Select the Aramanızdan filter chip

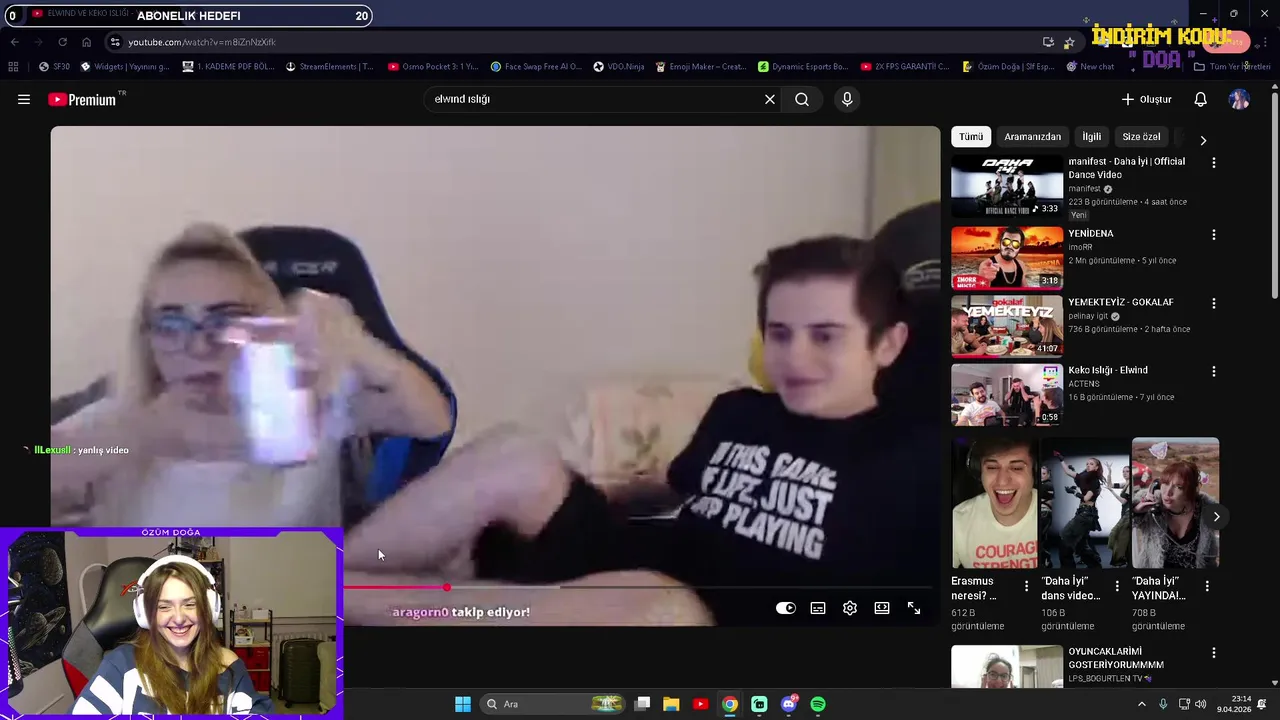(1032, 137)
